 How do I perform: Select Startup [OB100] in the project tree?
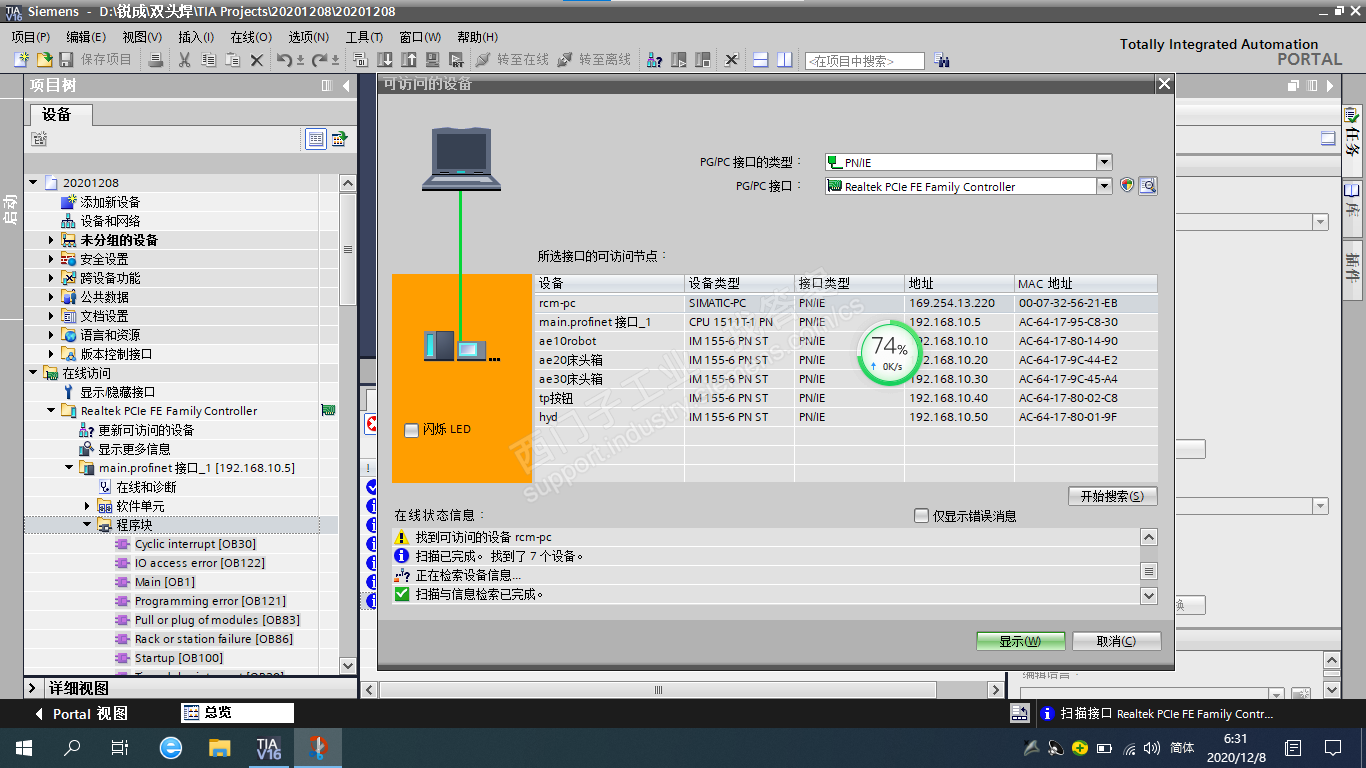tap(179, 658)
